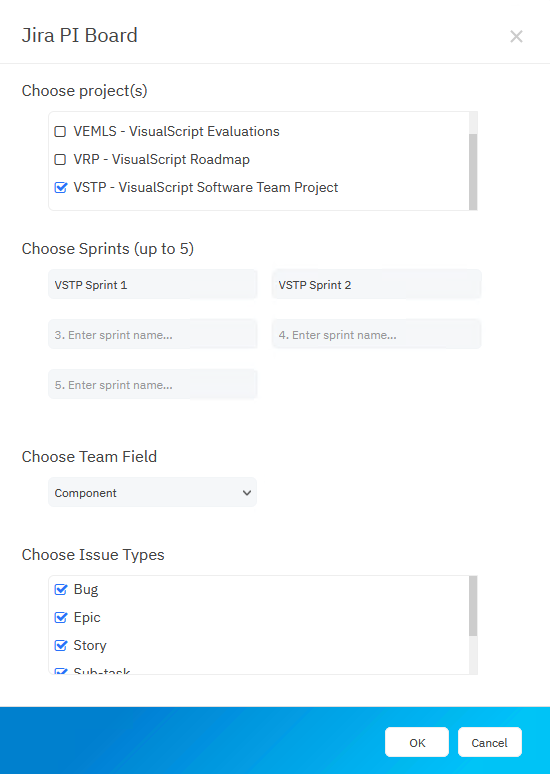Click the projects list scrollbar

click(473, 171)
